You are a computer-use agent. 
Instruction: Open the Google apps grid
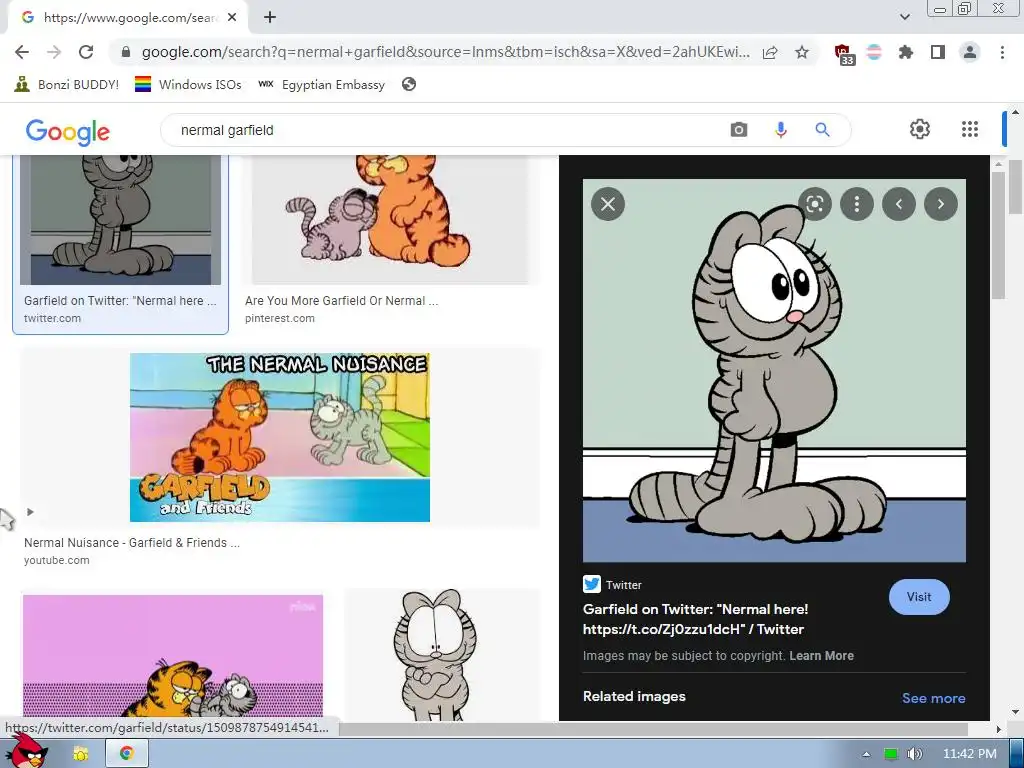tap(970, 129)
